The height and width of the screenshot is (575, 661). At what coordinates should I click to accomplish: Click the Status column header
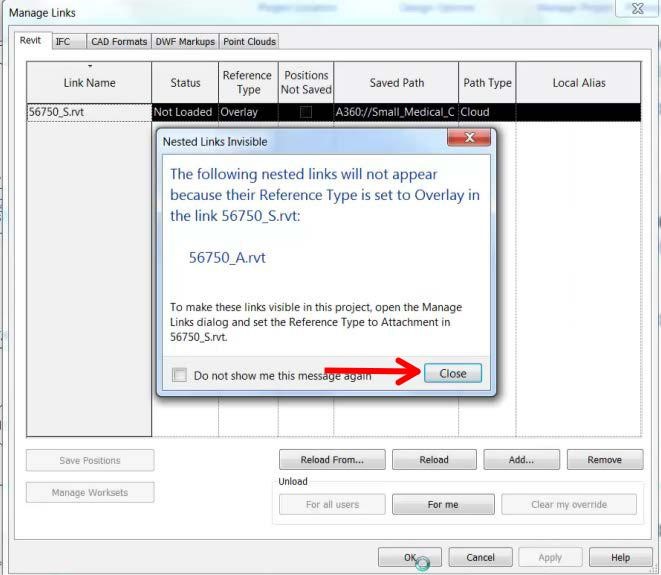coord(185,83)
